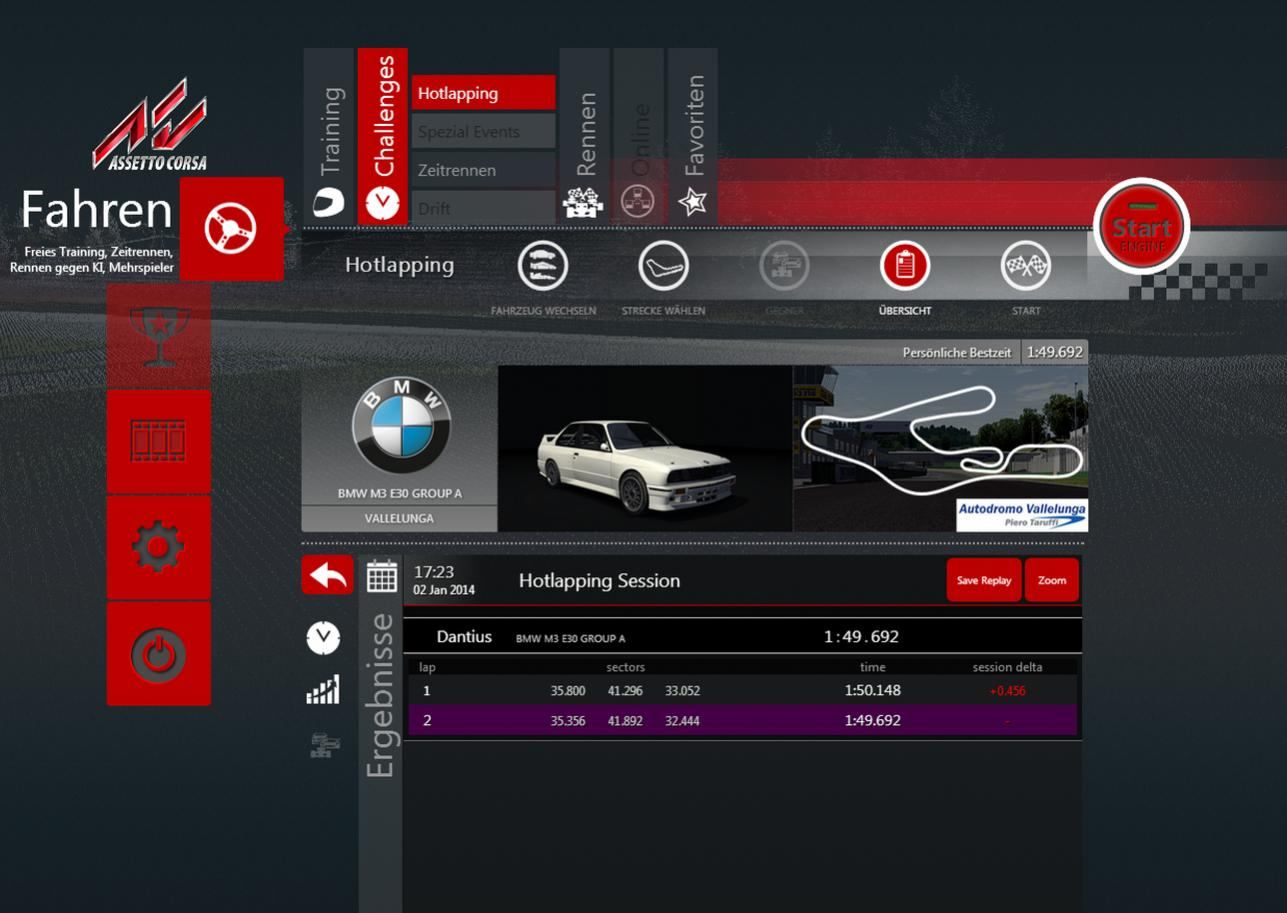Click the clock icon in results sidebar
This screenshot has width=1287, height=913.
click(x=323, y=637)
